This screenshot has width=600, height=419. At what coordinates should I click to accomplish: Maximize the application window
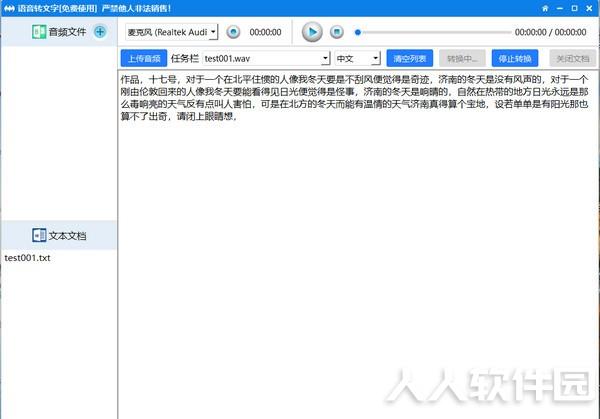[x=574, y=8]
